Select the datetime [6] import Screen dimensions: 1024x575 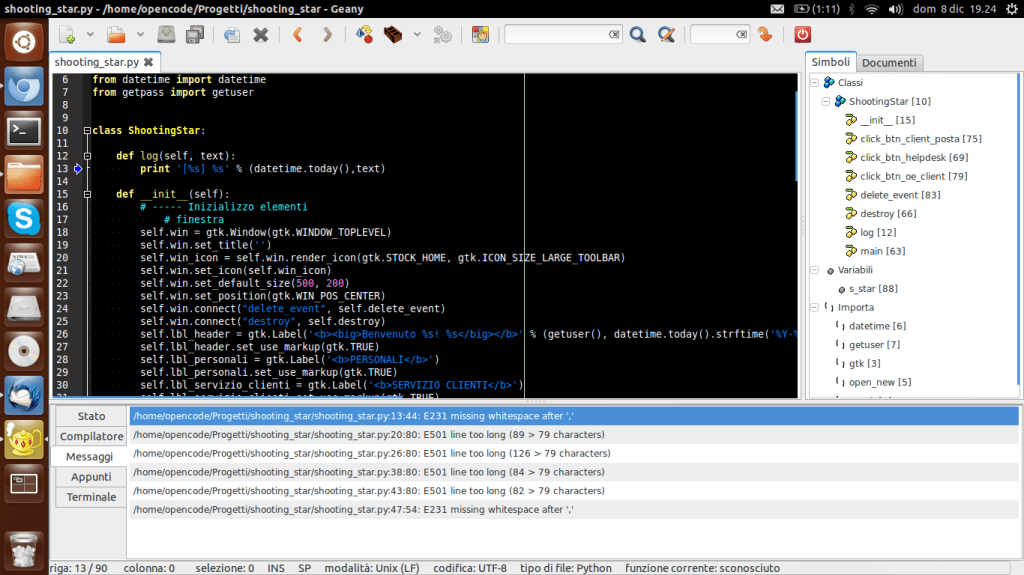click(x=877, y=326)
